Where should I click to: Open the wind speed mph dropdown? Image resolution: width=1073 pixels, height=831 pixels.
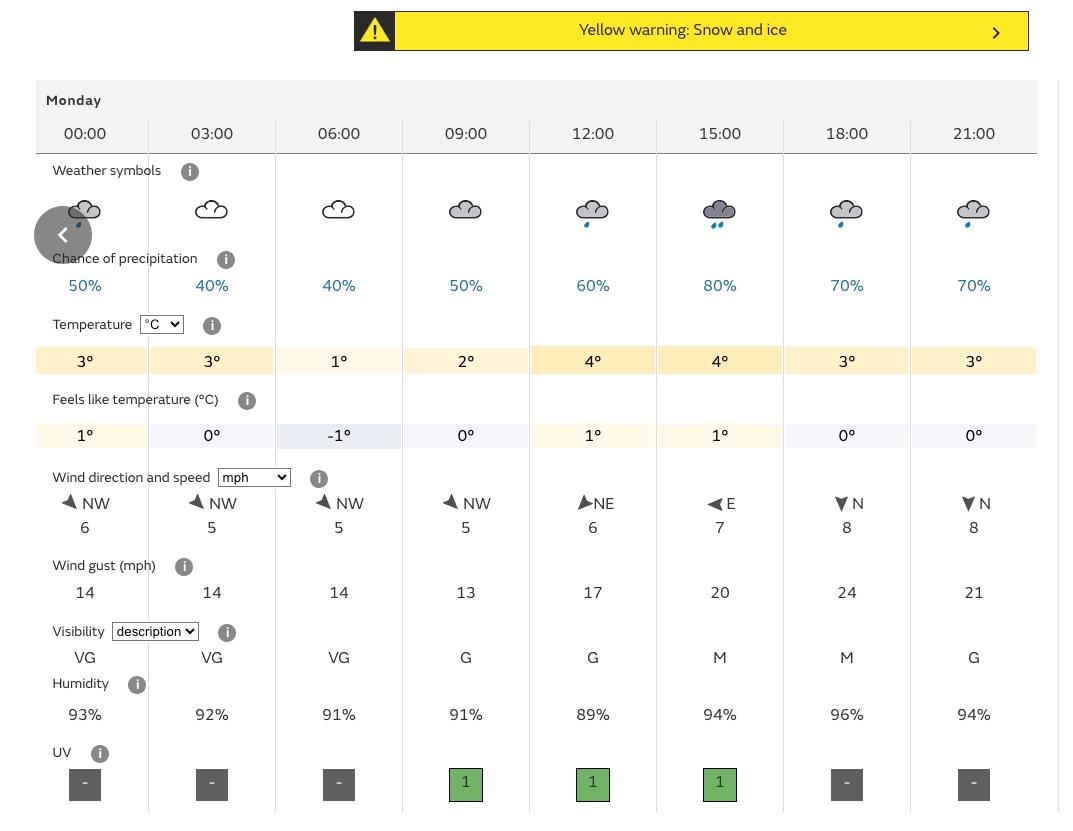(254, 478)
